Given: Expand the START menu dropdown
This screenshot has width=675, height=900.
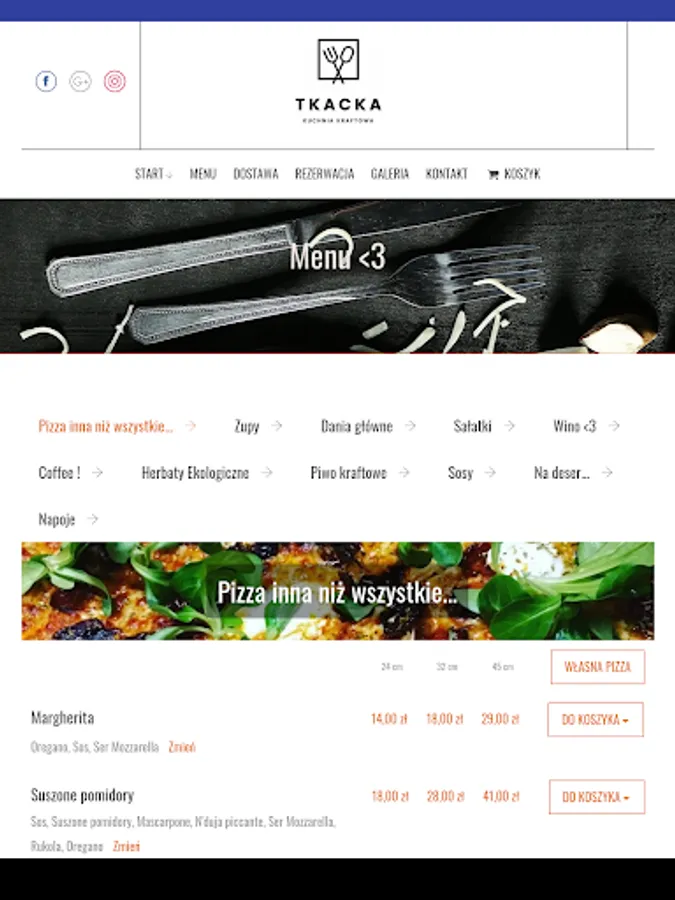Looking at the screenshot, I should pyautogui.click(x=153, y=173).
